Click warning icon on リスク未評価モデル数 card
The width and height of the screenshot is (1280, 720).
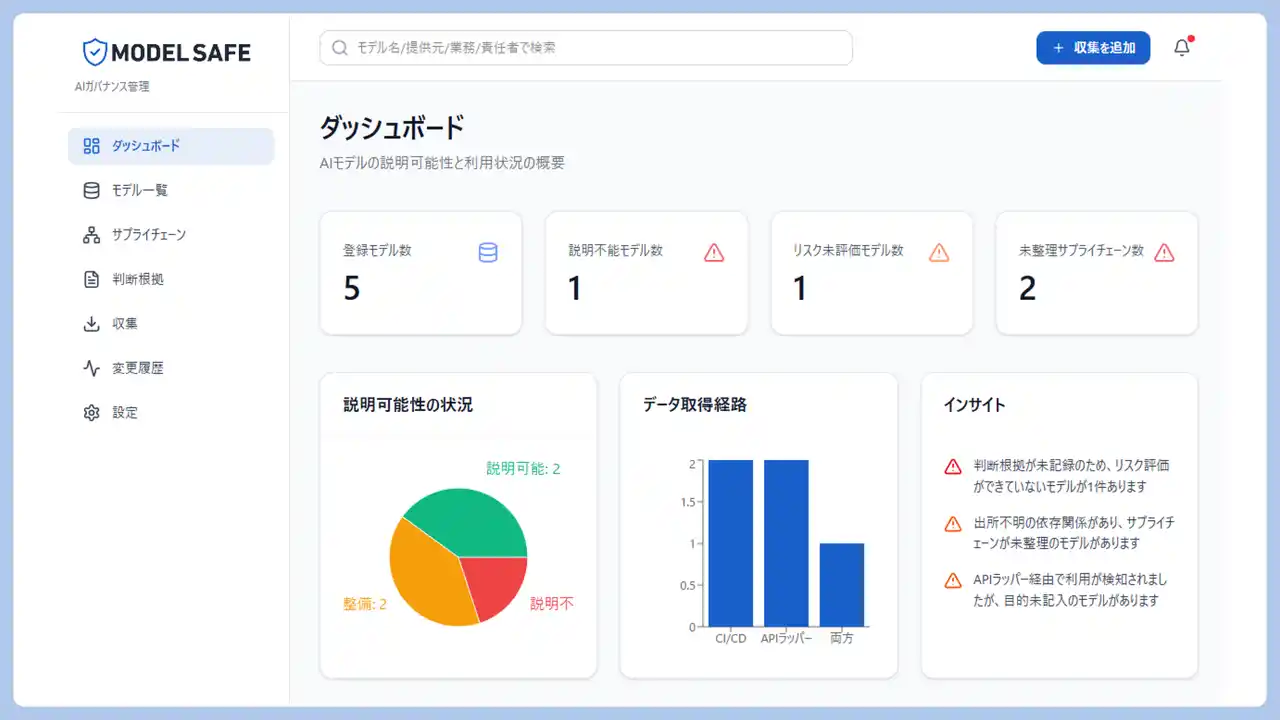(939, 253)
